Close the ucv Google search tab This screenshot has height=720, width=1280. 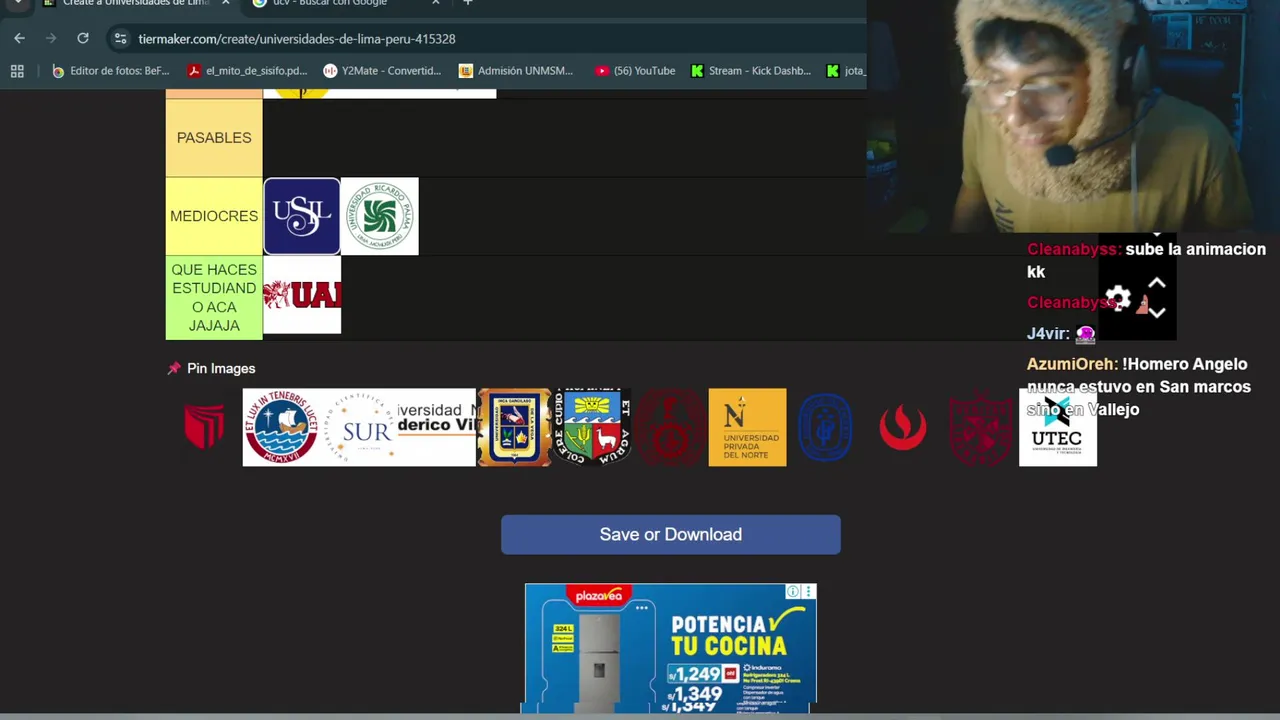click(x=435, y=3)
